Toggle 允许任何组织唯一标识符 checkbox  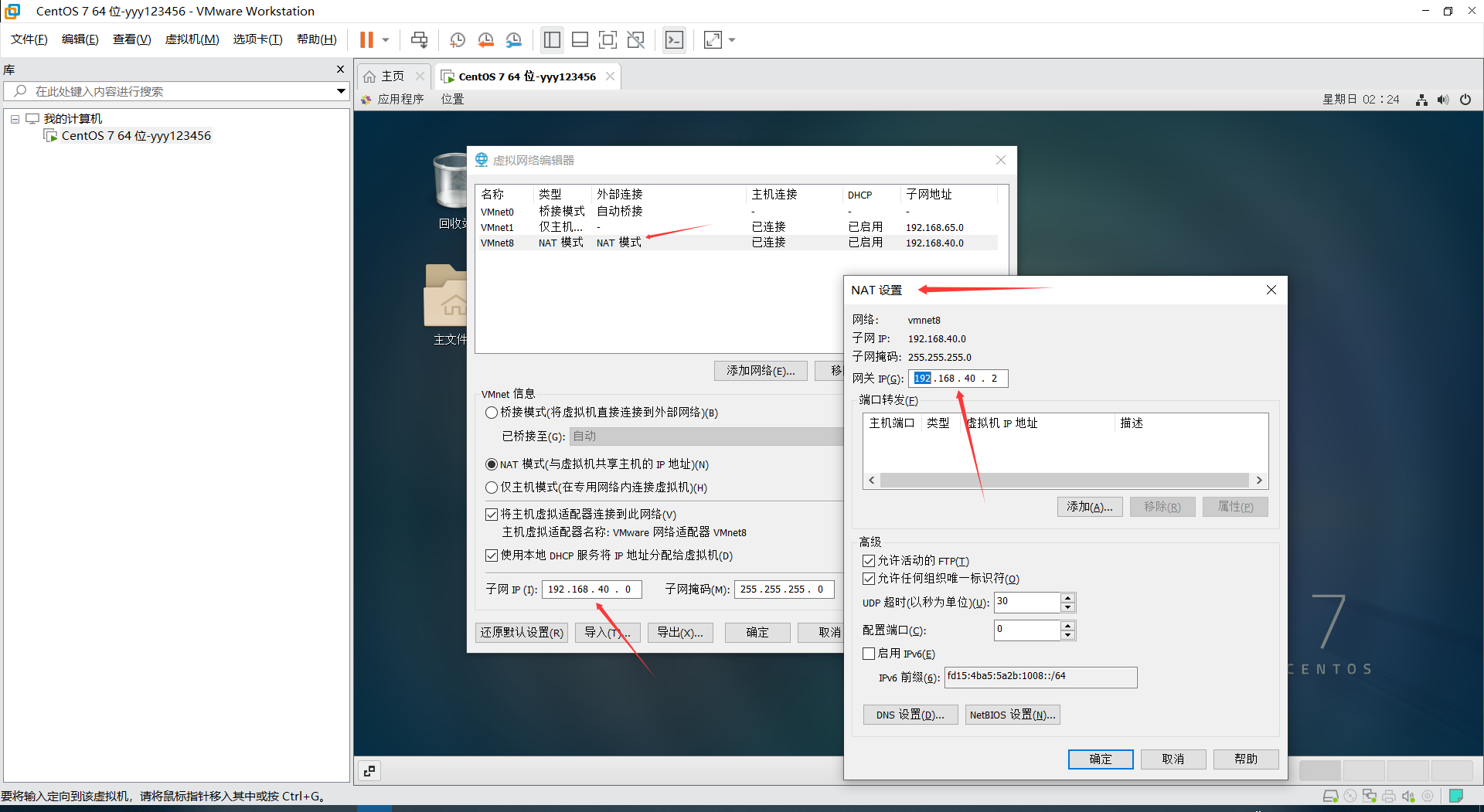coord(869,579)
